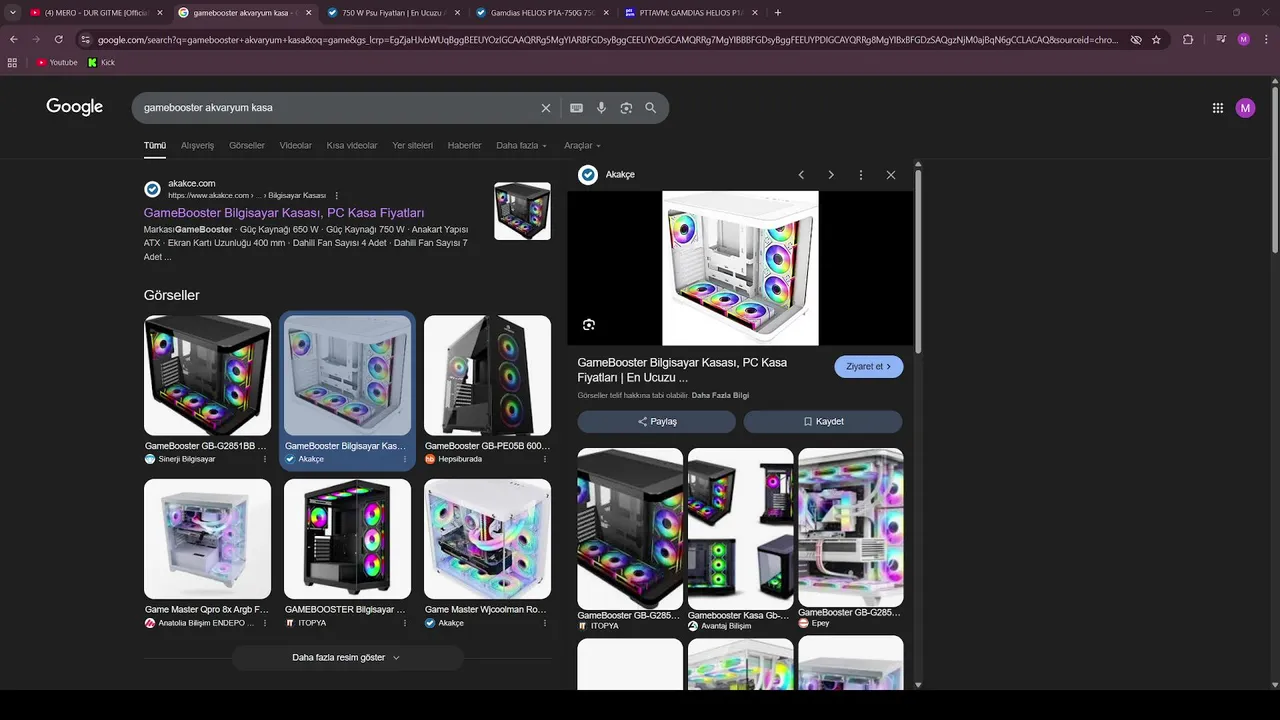
Task: Clear the Google search box text
Action: pos(546,108)
